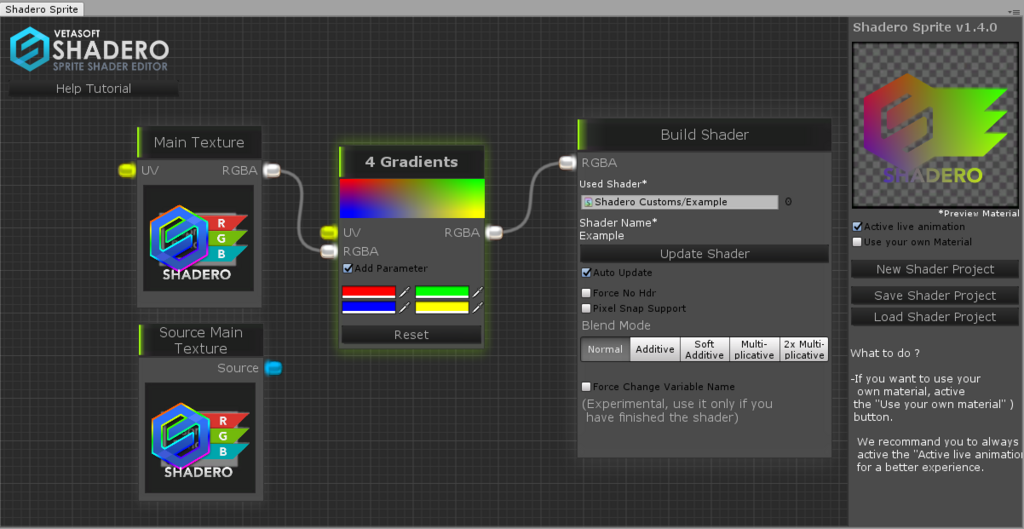Click the eyedropper next to red swatch
The image size is (1024, 529).
pos(404,292)
